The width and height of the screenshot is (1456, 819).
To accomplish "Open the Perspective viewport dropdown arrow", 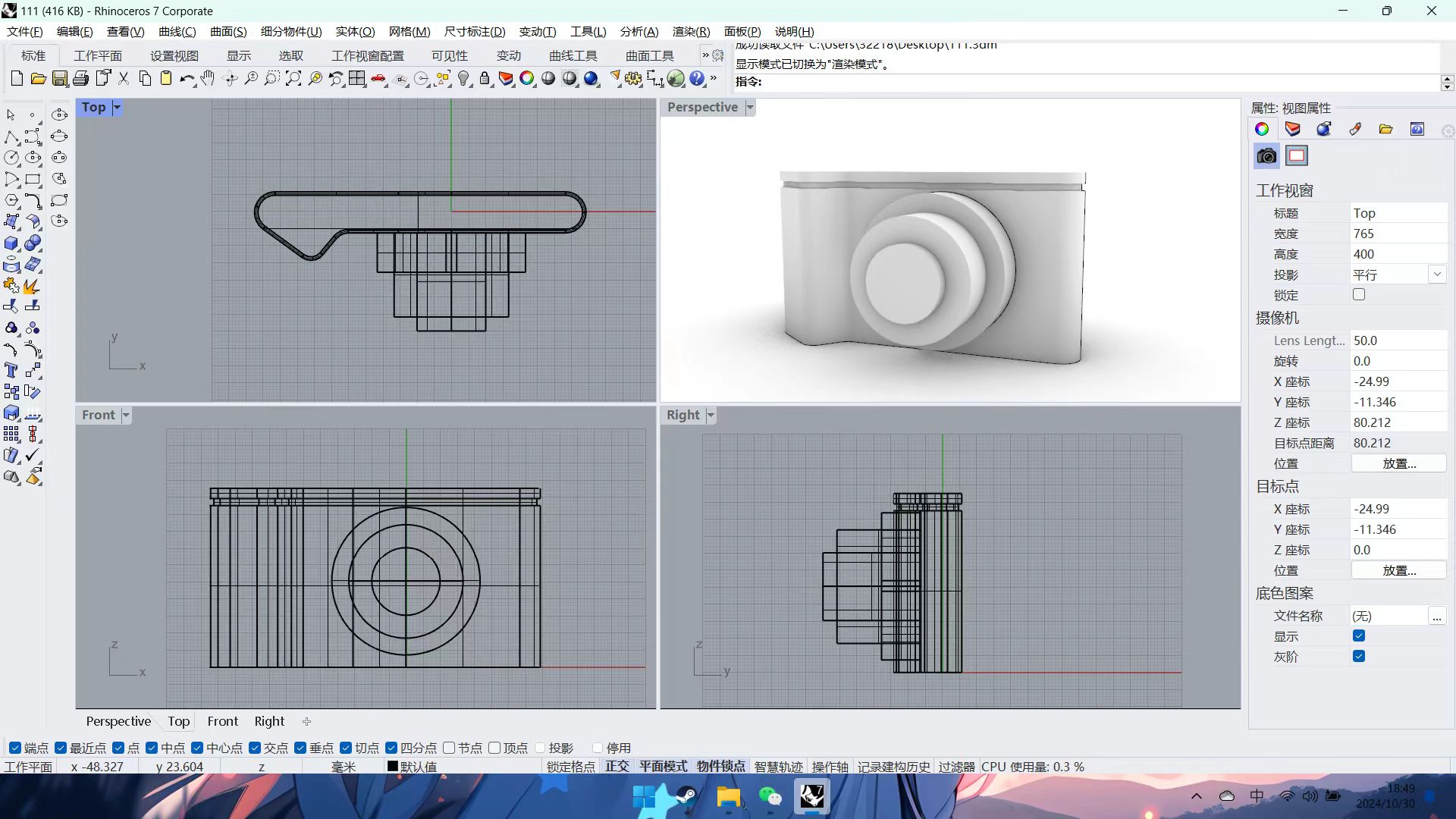I will pos(750,108).
